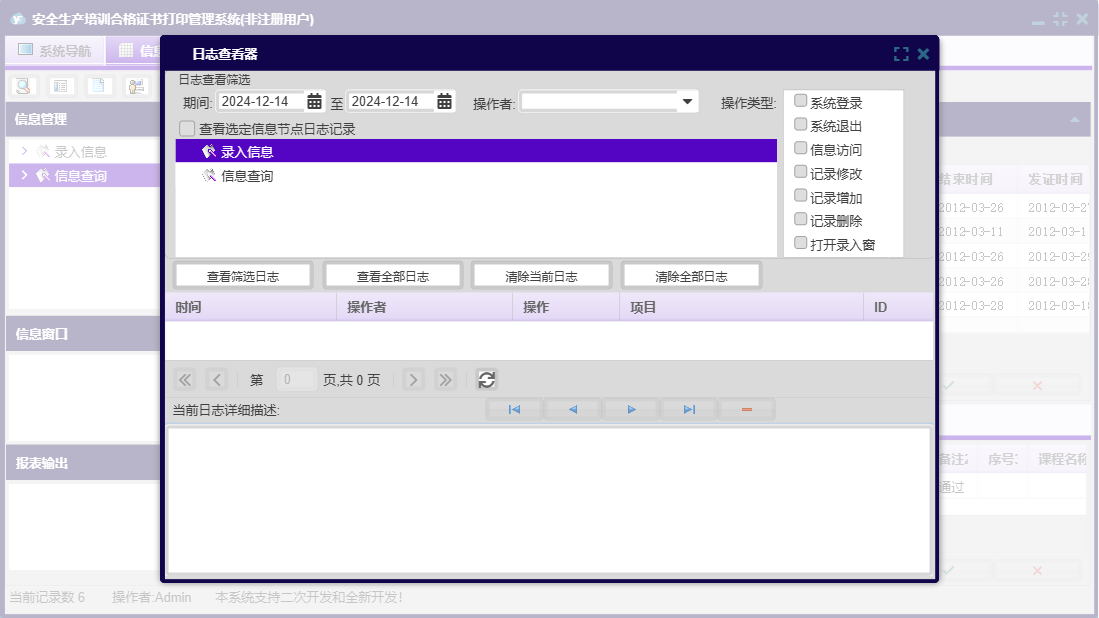Jump to first log record arrow

pos(514,410)
